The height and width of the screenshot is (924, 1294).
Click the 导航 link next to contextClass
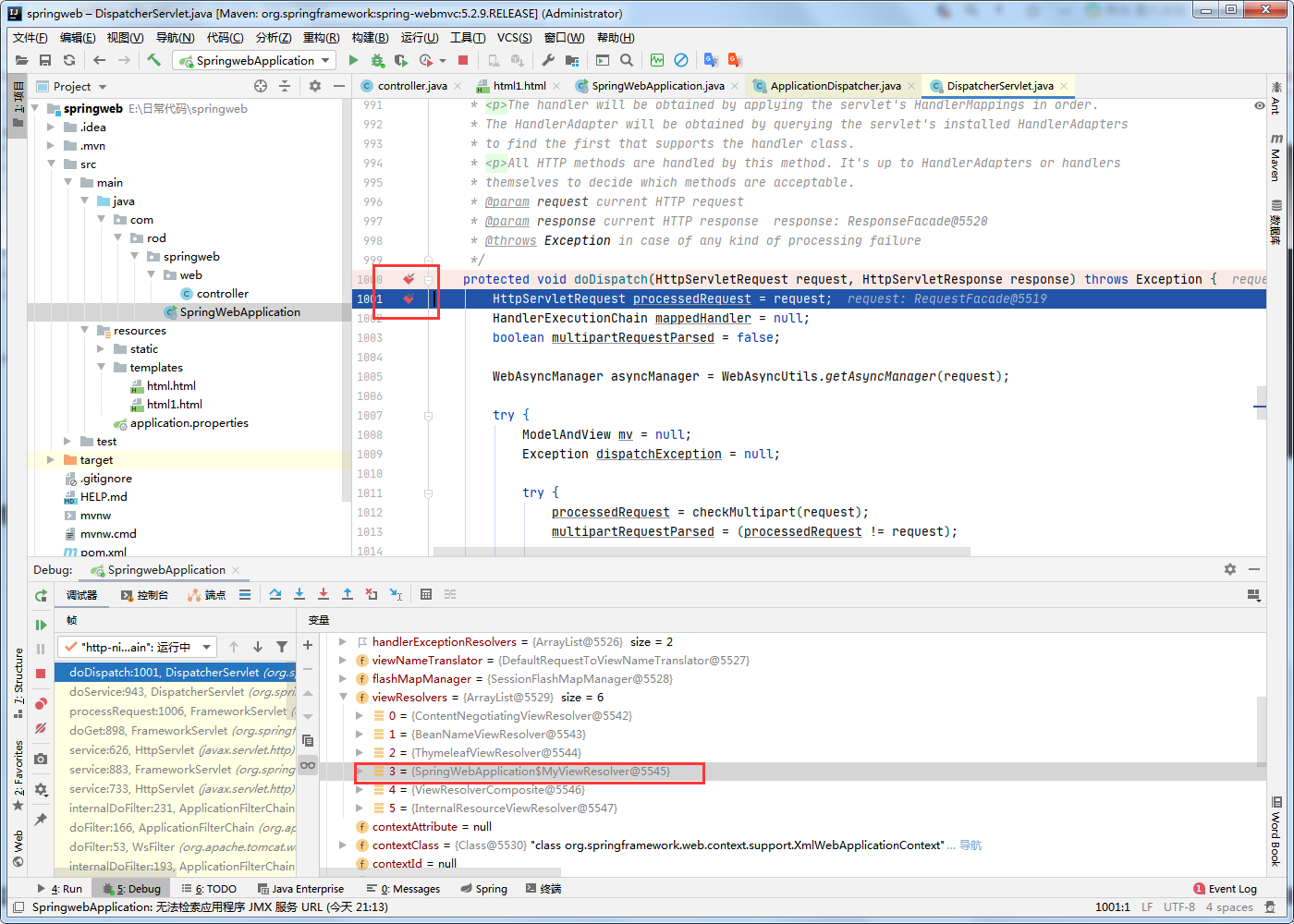point(970,845)
